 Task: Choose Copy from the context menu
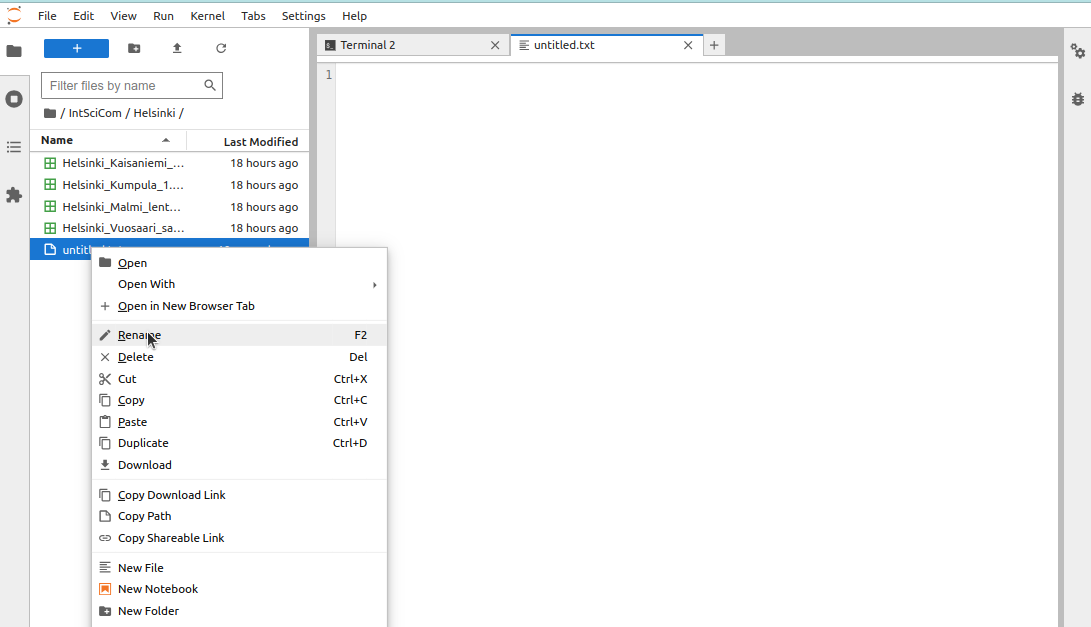tap(239, 400)
